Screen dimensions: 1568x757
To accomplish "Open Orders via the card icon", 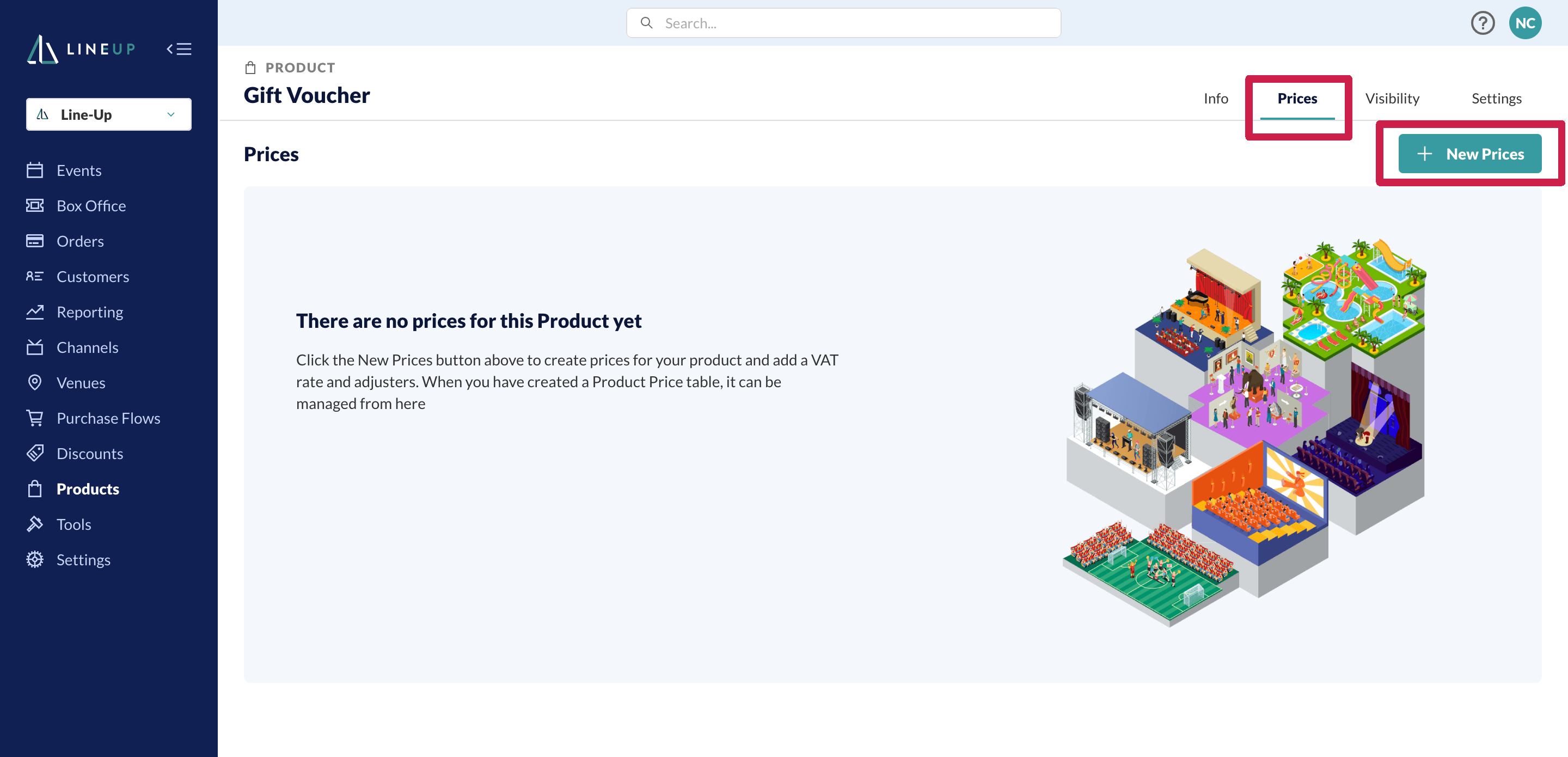I will (35, 241).
